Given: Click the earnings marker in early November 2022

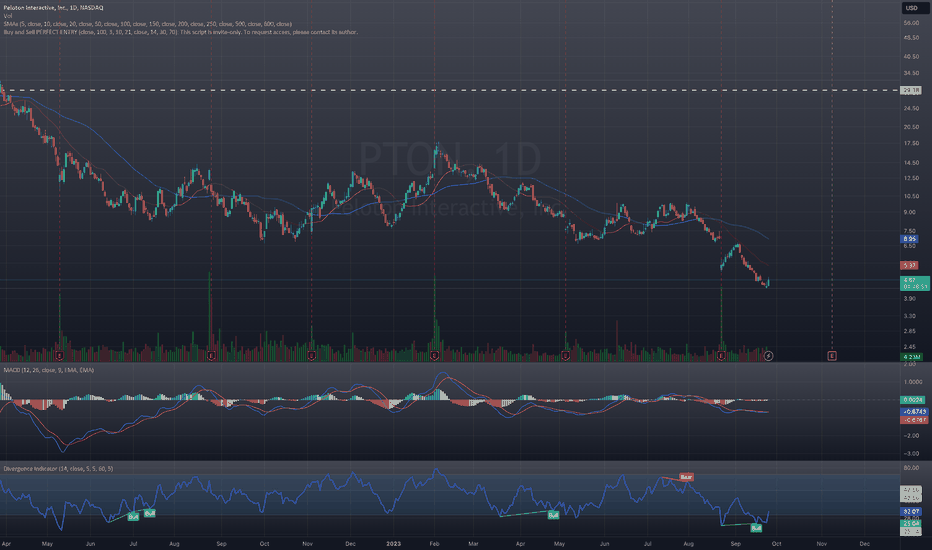Looking at the screenshot, I should [x=311, y=356].
